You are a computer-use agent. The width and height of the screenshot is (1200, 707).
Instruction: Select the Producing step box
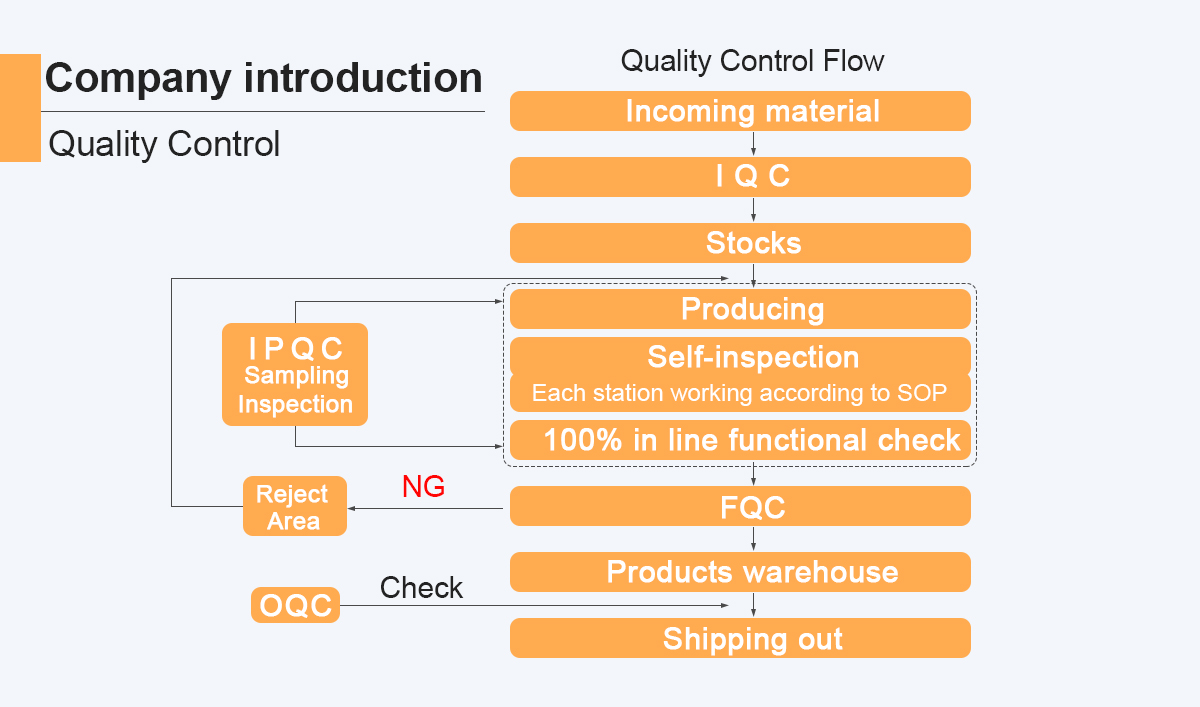click(x=740, y=309)
